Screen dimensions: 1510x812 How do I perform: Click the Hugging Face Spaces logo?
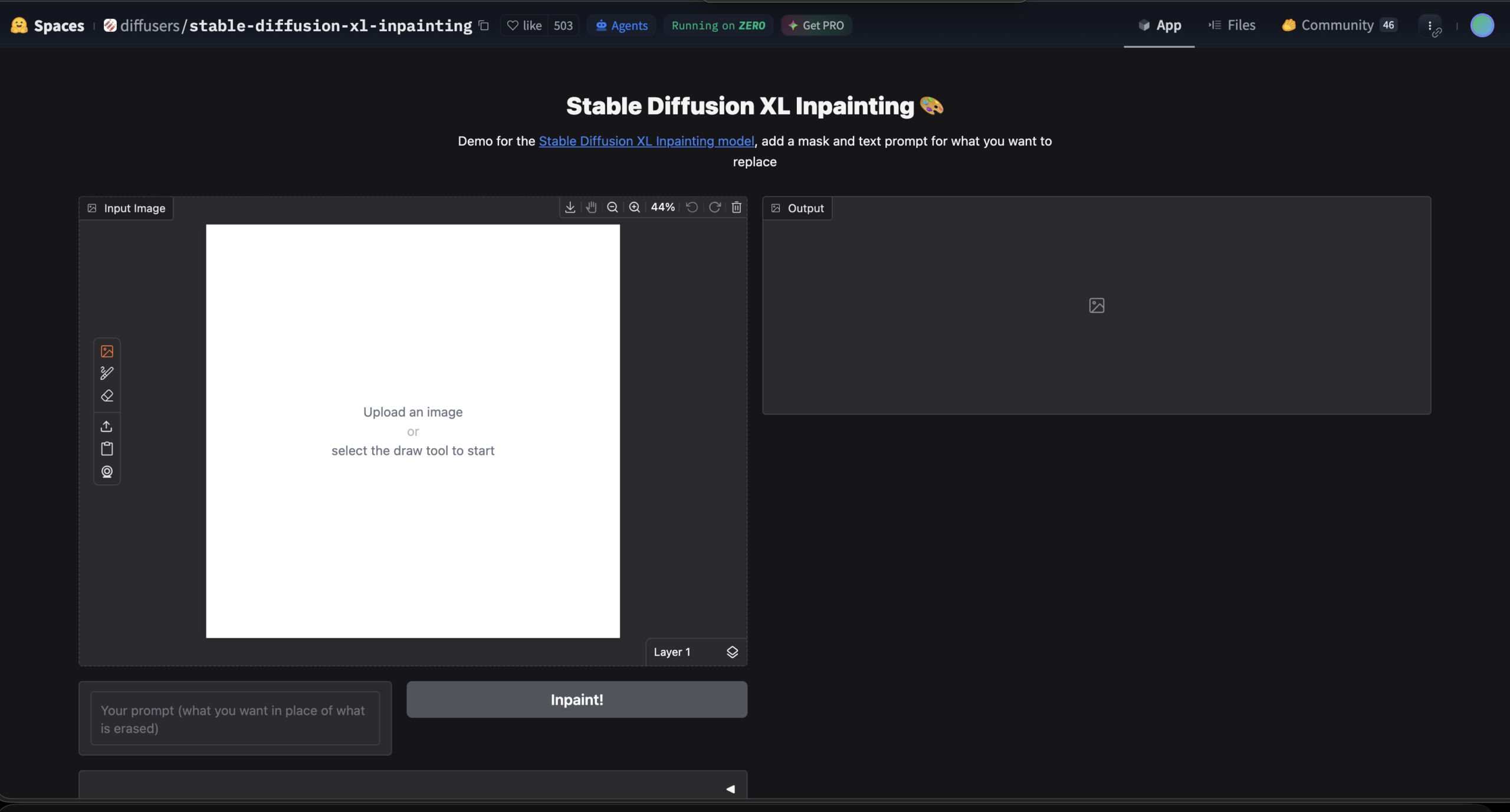click(19, 25)
